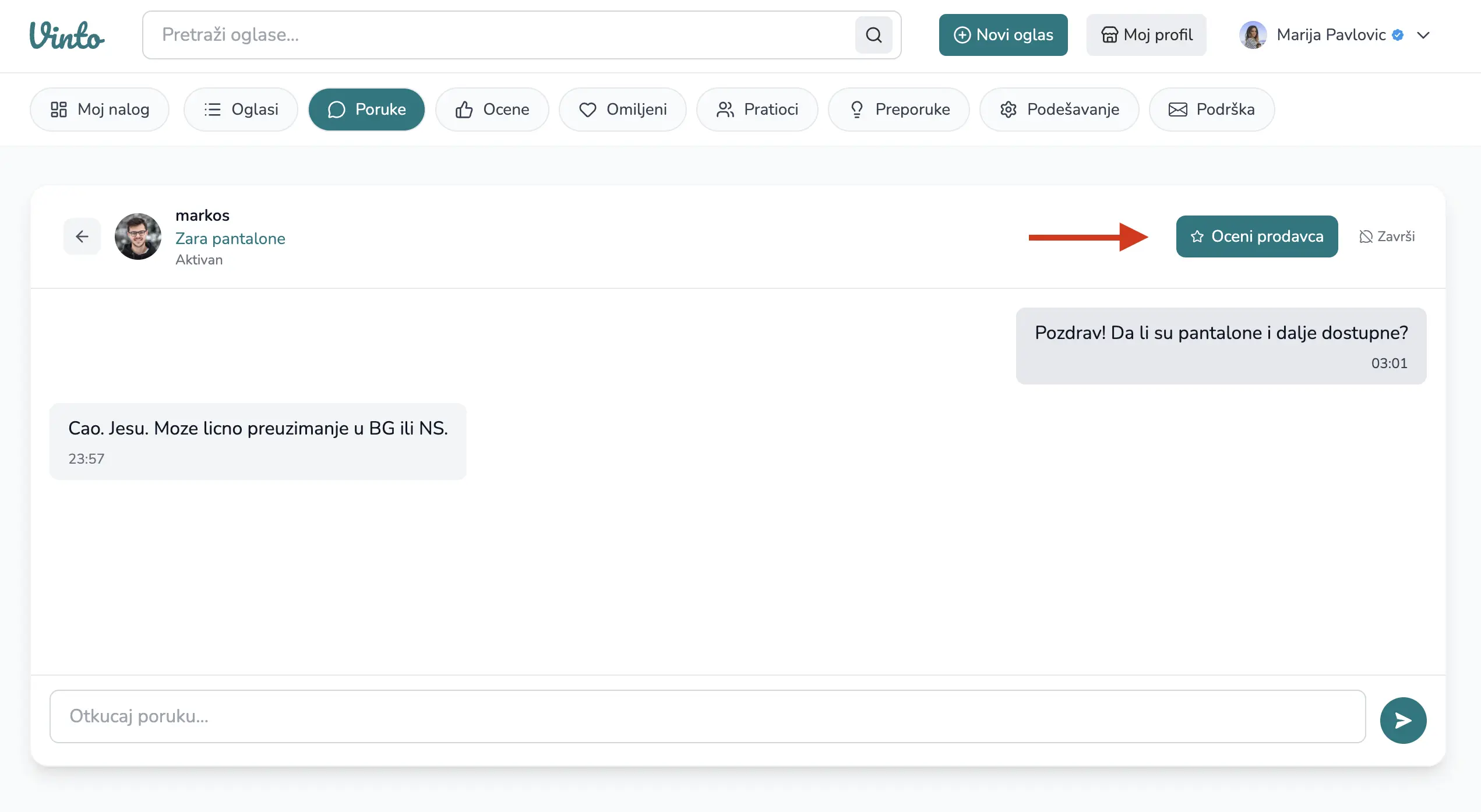Open markos profile picture
The image size is (1481, 812).
tap(138, 236)
